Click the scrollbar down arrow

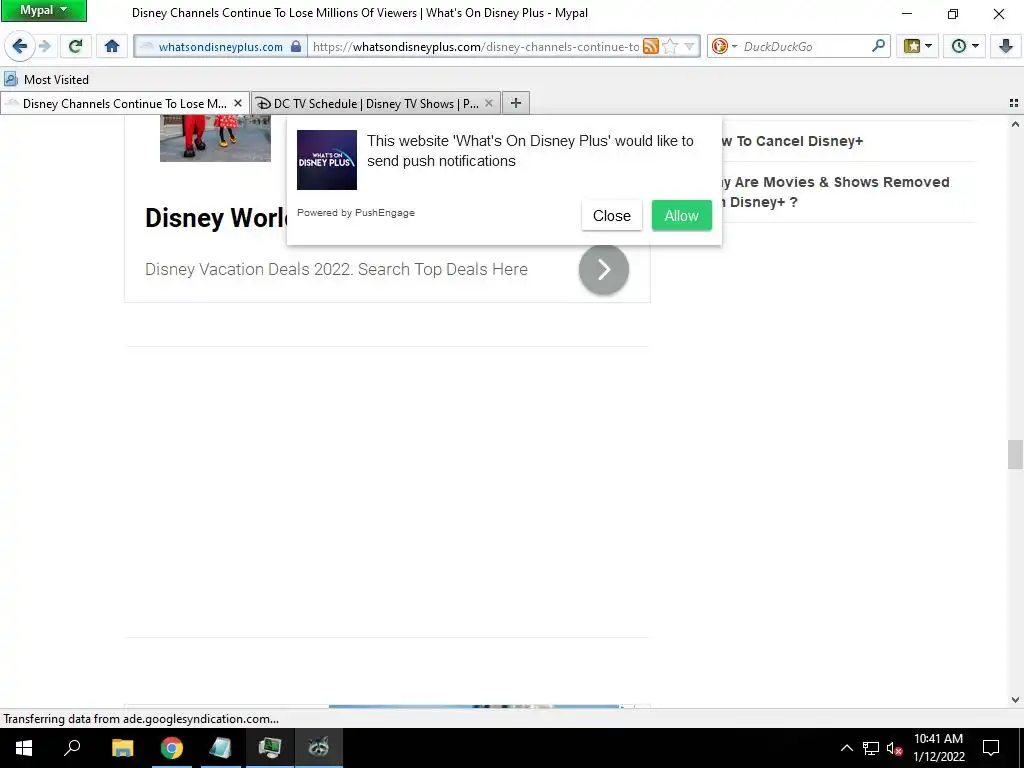tap(1015, 700)
